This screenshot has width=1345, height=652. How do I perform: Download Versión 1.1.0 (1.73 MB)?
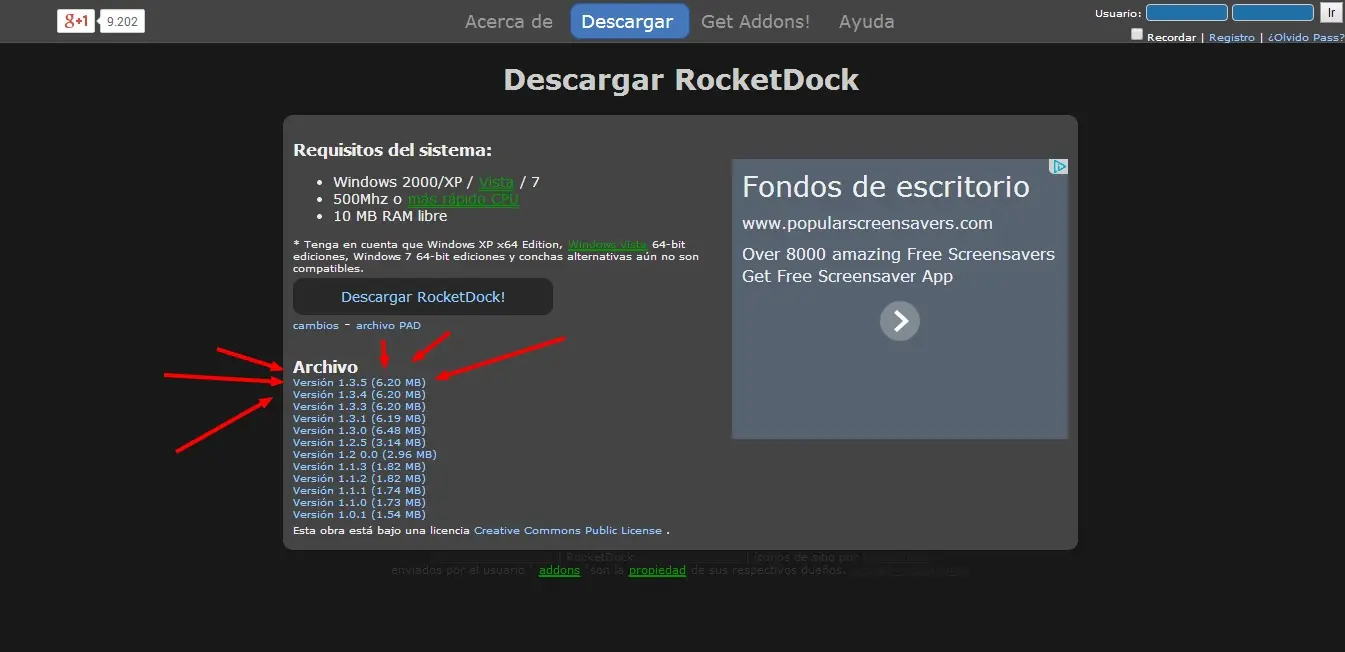point(359,502)
